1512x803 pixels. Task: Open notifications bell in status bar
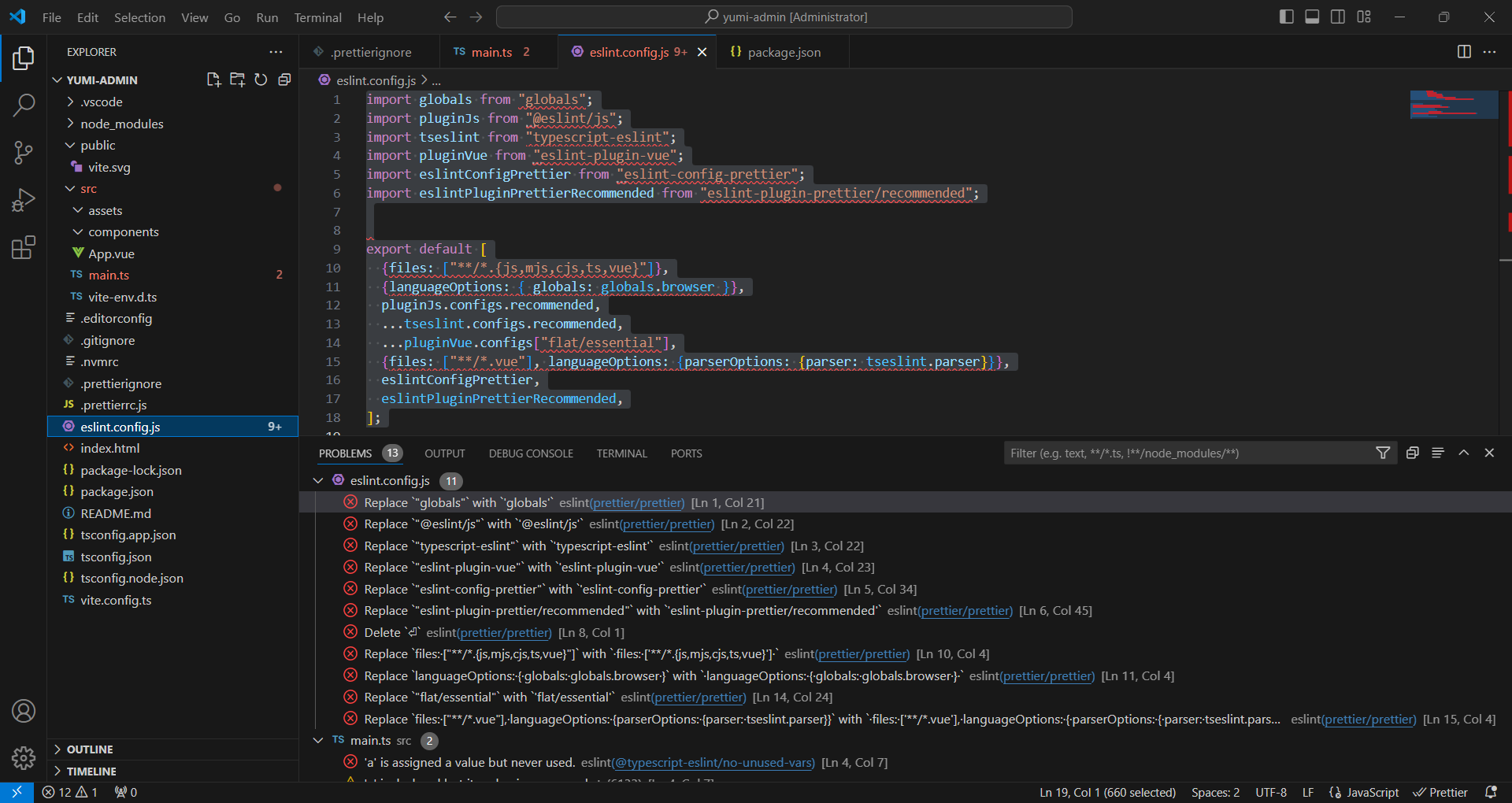click(1491, 792)
